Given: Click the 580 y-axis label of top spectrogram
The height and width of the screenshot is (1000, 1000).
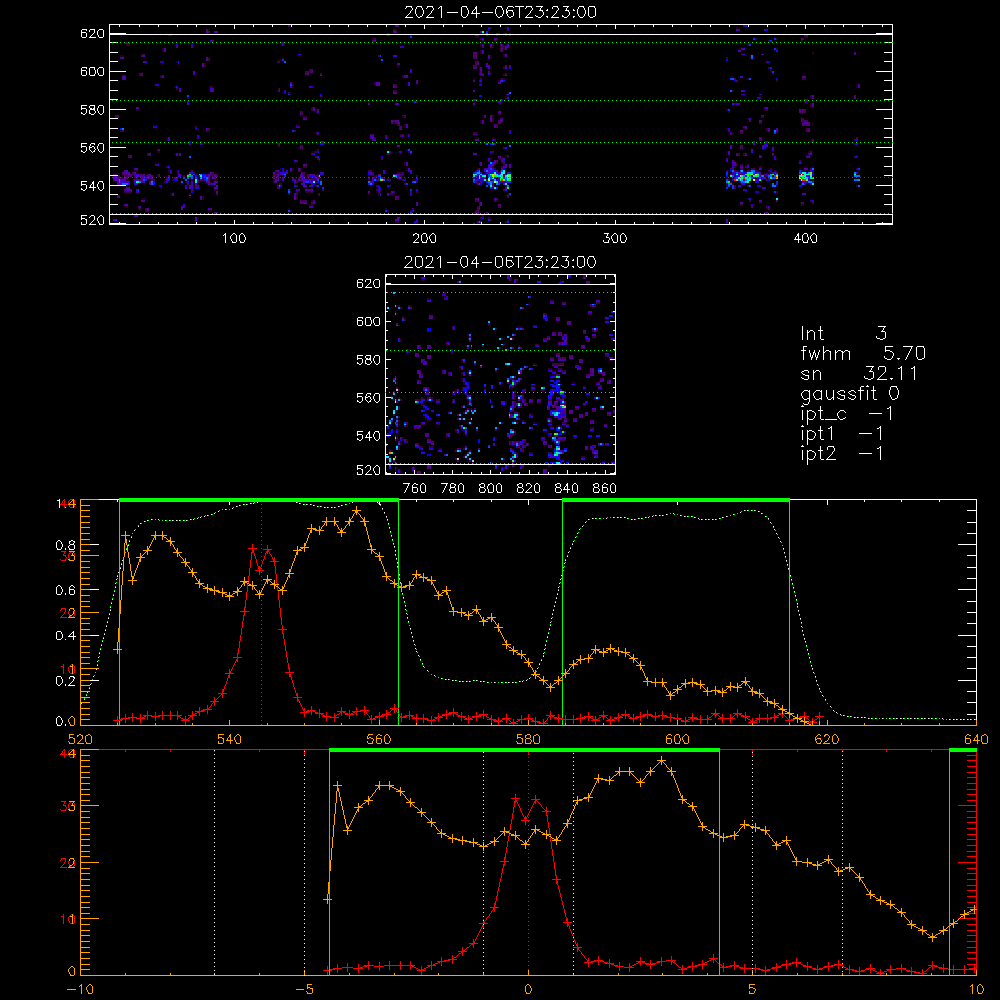Looking at the screenshot, I should point(92,110).
